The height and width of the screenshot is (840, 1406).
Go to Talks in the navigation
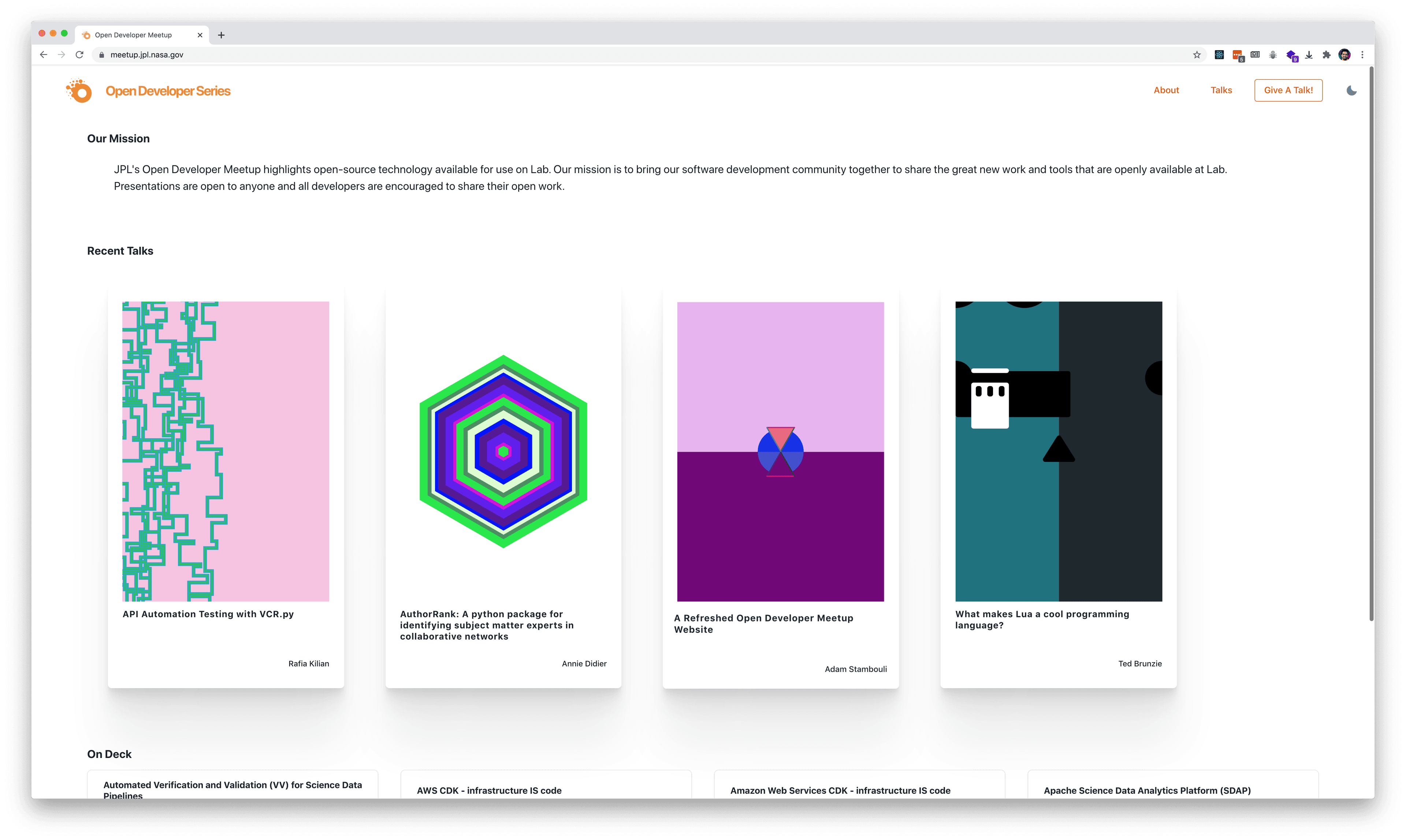pyautogui.click(x=1221, y=90)
